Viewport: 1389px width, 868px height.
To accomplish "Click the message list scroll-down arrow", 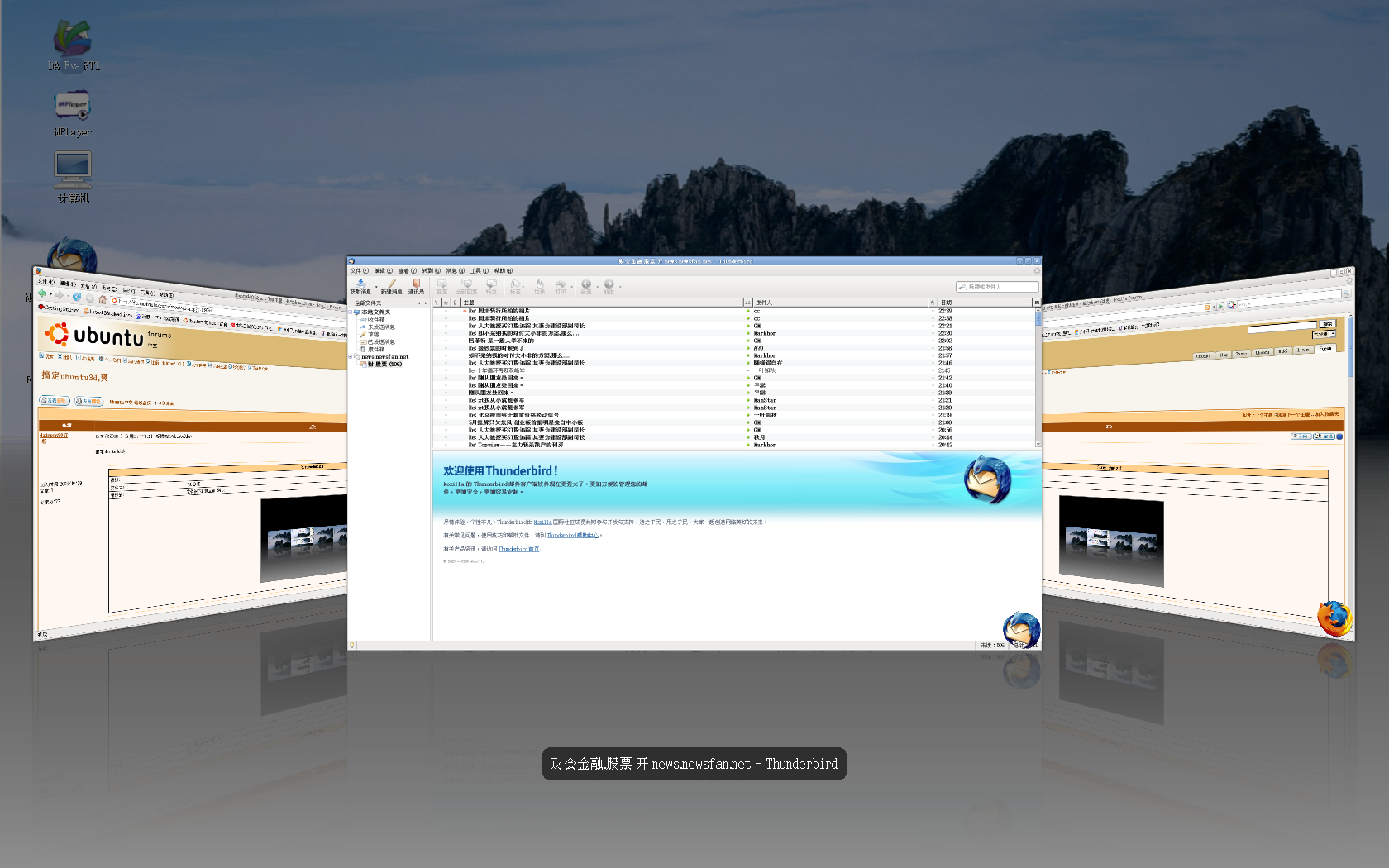I will [x=1038, y=445].
